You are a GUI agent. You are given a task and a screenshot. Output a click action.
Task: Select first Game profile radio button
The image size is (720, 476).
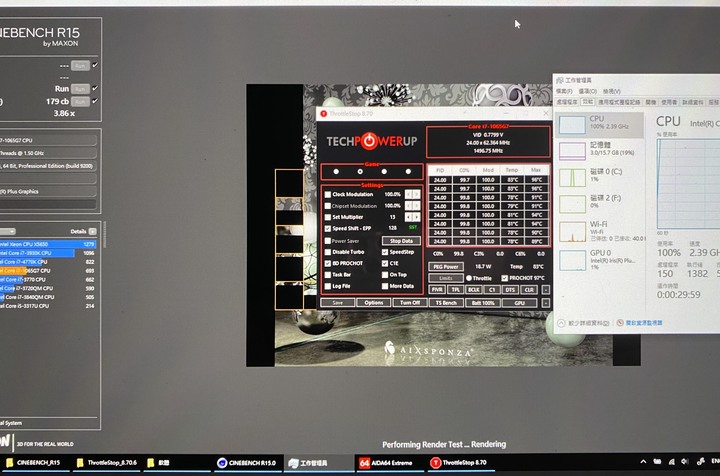pos(336,172)
